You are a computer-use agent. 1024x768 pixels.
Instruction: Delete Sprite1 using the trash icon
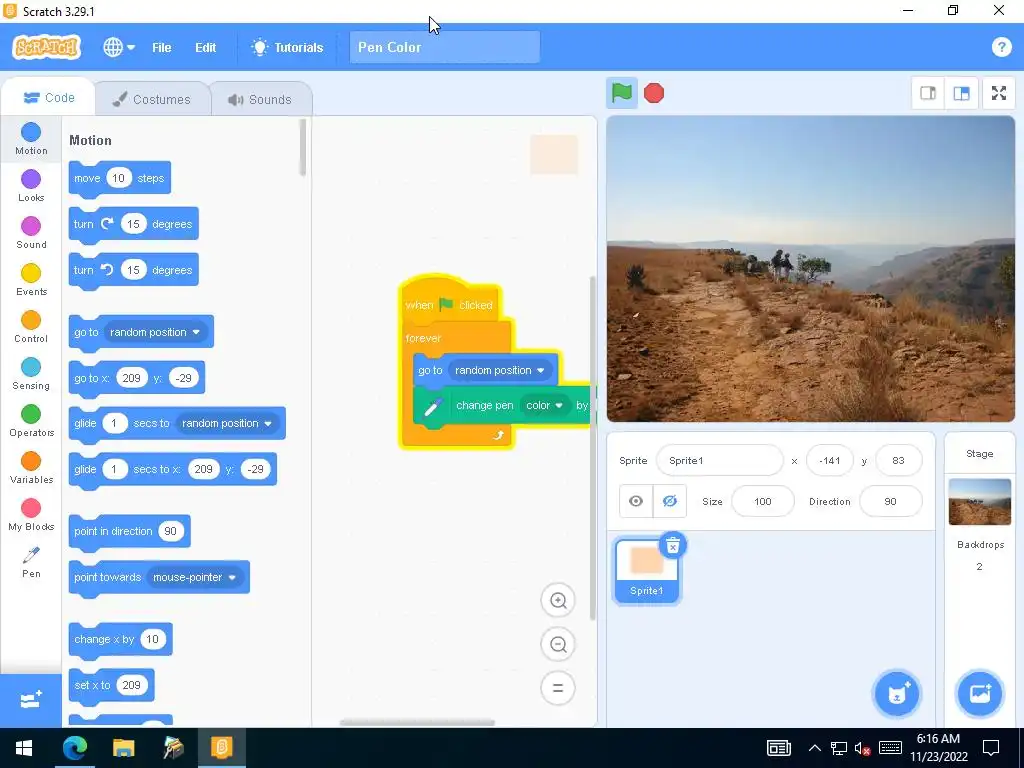click(673, 545)
